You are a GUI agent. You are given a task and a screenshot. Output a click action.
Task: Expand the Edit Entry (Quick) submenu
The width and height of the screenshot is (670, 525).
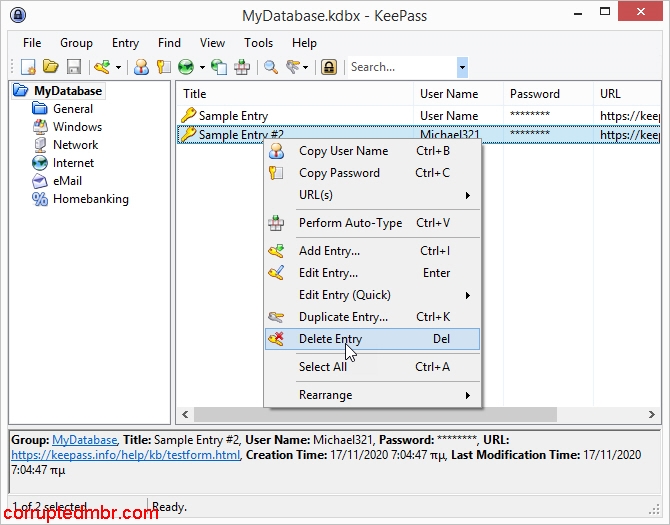372,295
